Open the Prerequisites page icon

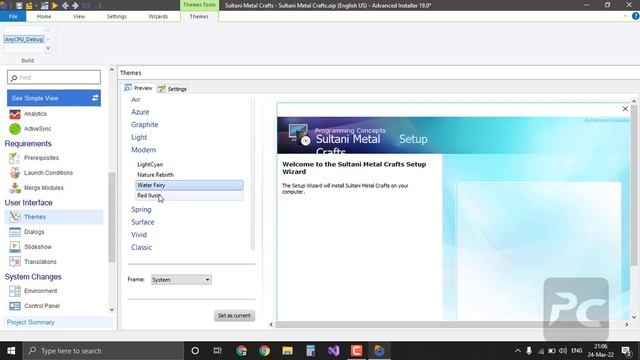tap(15, 158)
